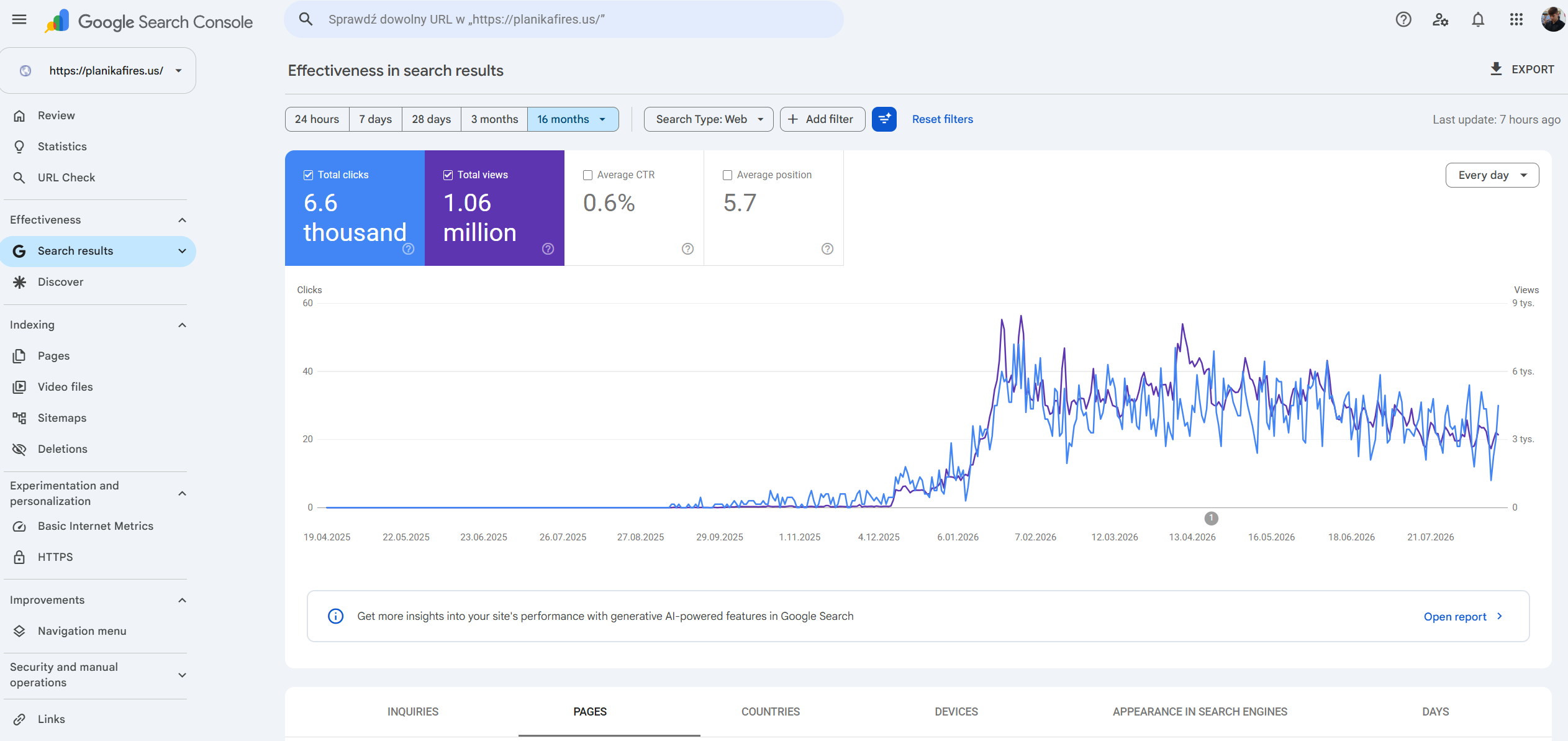Viewport: 1568px width, 741px height.
Task: Open the 16 months date range dropdown
Action: click(573, 119)
